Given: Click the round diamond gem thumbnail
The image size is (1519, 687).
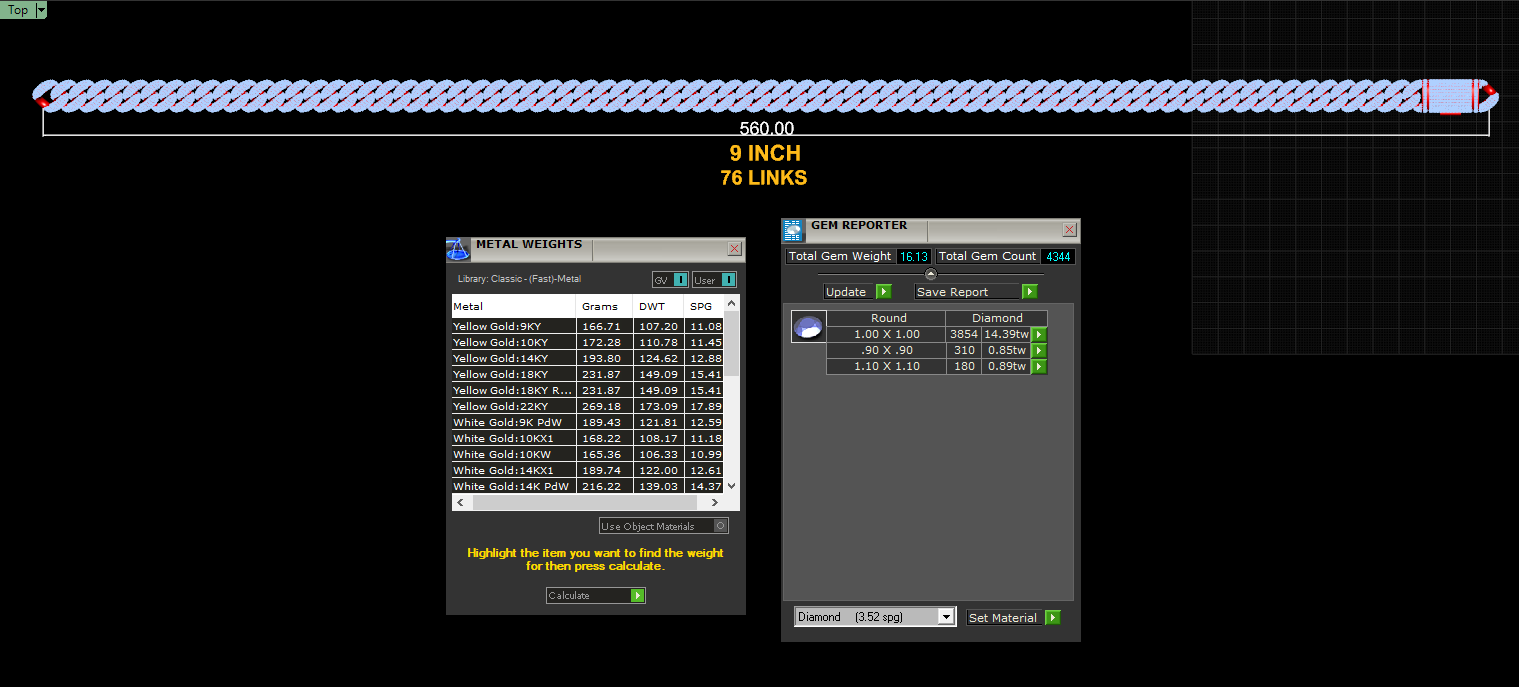Looking at the screenshot, I should (x=808, y=327).
